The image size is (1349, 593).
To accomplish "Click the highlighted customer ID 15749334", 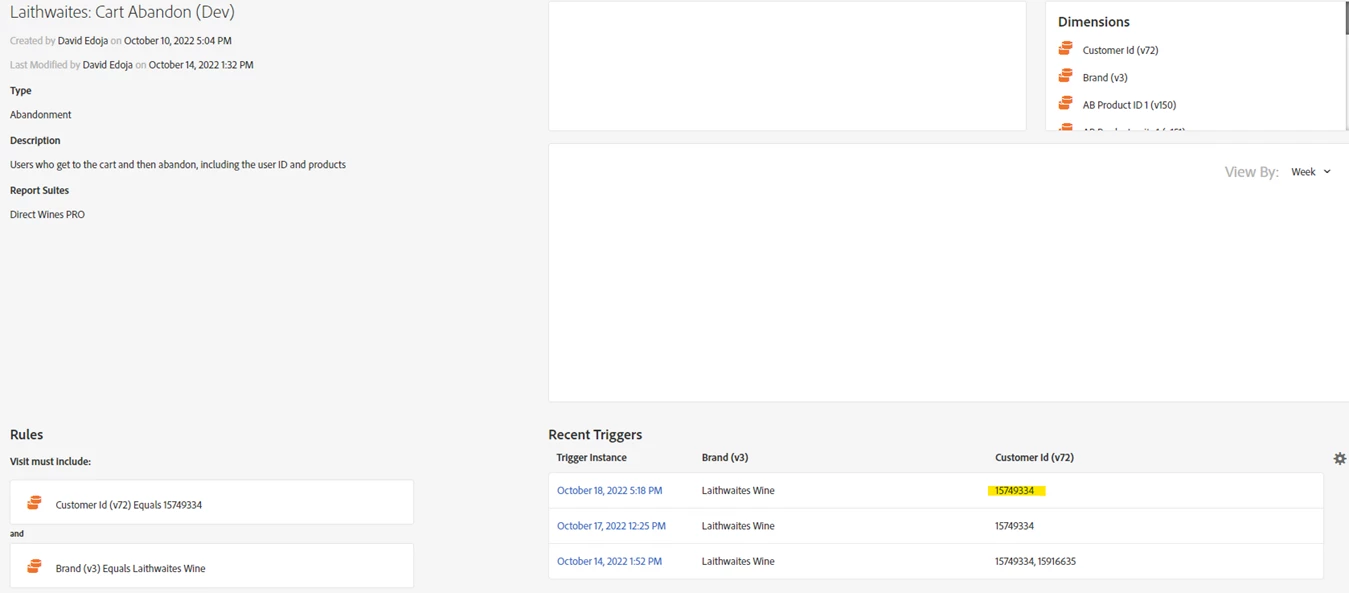I will 1015,491.
